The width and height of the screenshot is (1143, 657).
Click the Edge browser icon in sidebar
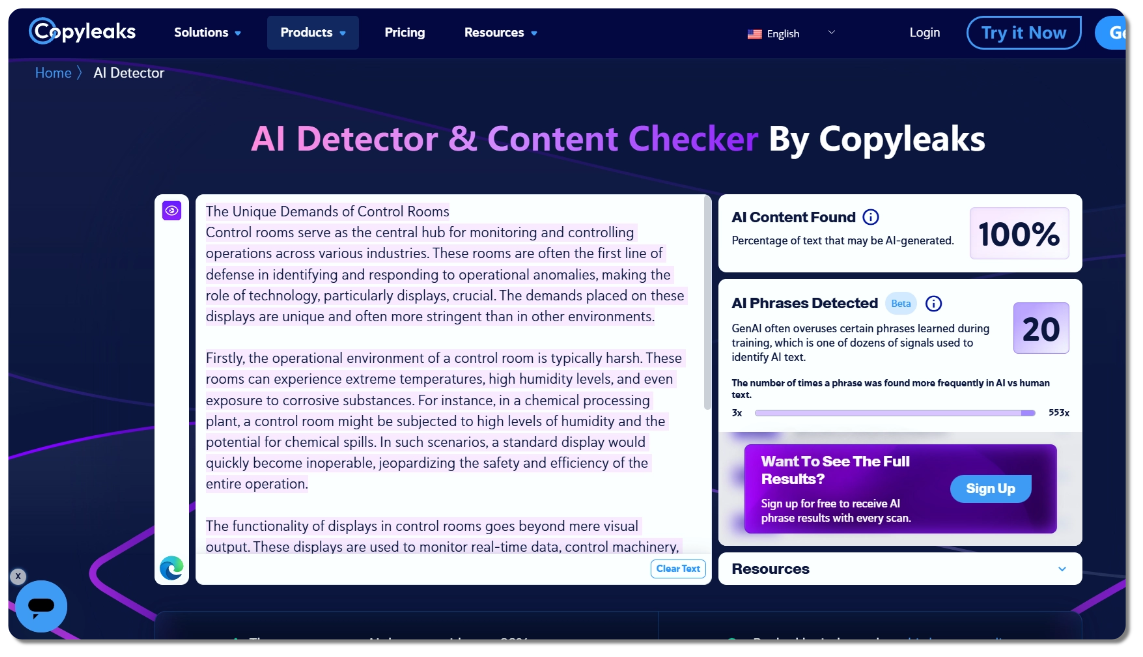click(x=172, y=568)
